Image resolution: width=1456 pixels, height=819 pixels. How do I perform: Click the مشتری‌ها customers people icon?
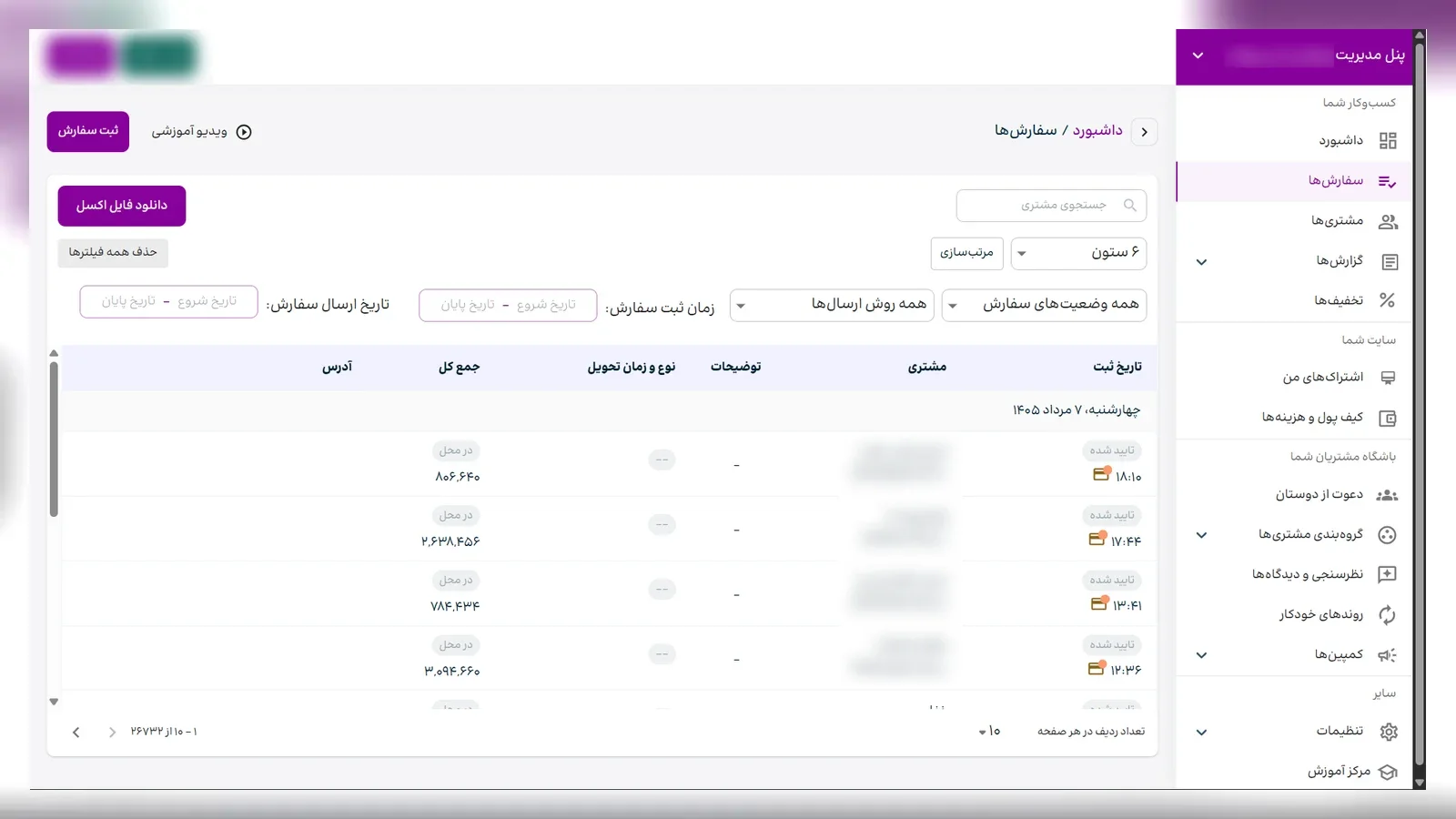(x=1388, y=221)
